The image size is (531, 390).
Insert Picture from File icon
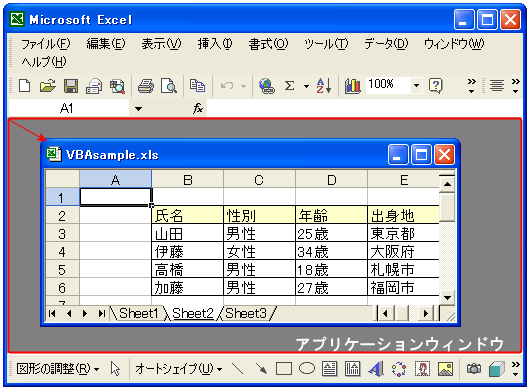pyautogui.click(x=445, y=369)
